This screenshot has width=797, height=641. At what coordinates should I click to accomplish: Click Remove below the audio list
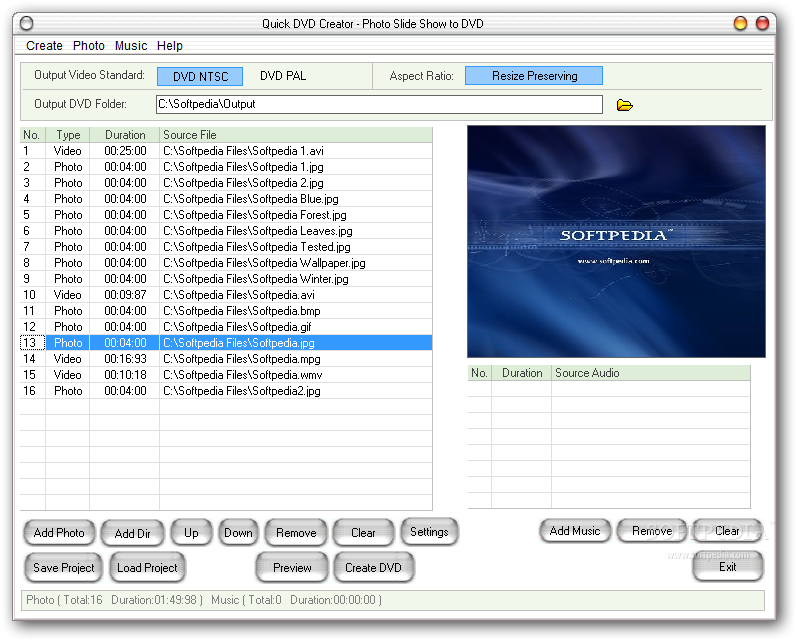(652, 531)
